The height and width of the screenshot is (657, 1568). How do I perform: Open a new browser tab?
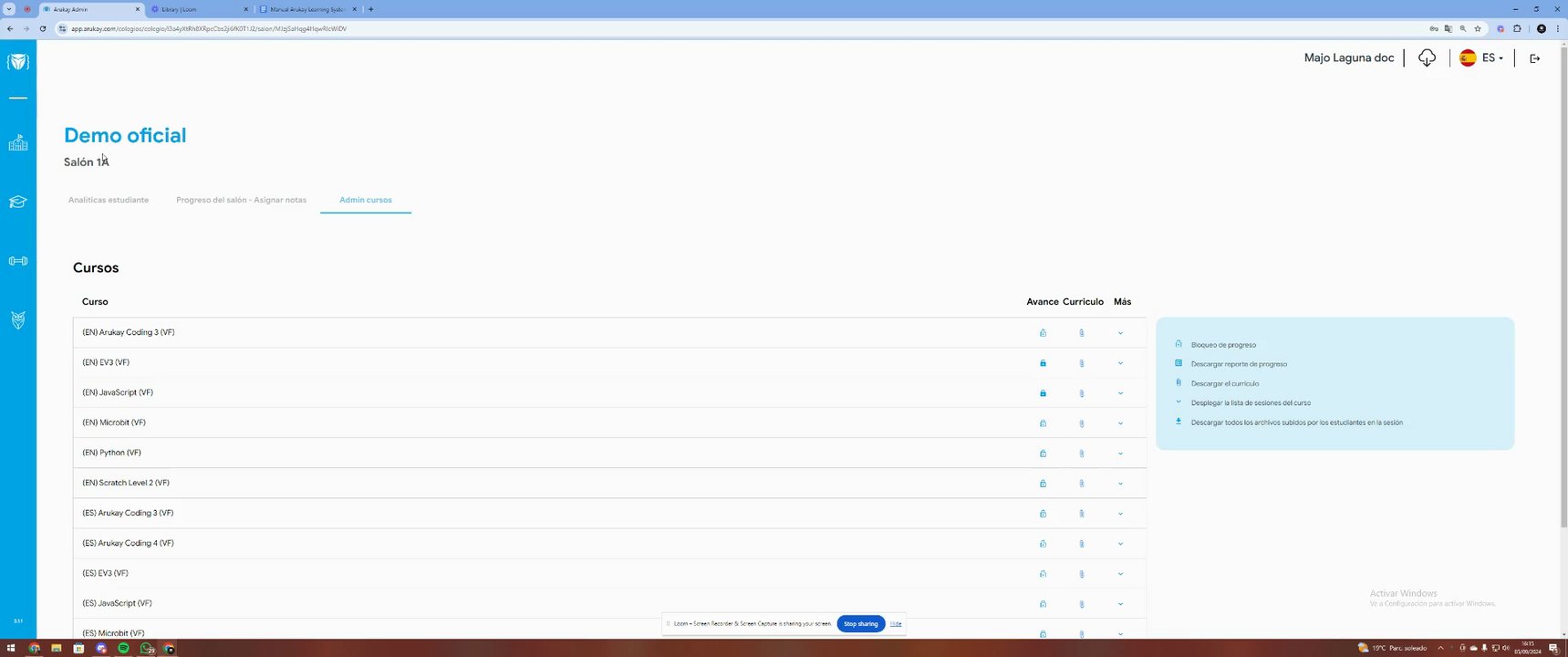370,9
